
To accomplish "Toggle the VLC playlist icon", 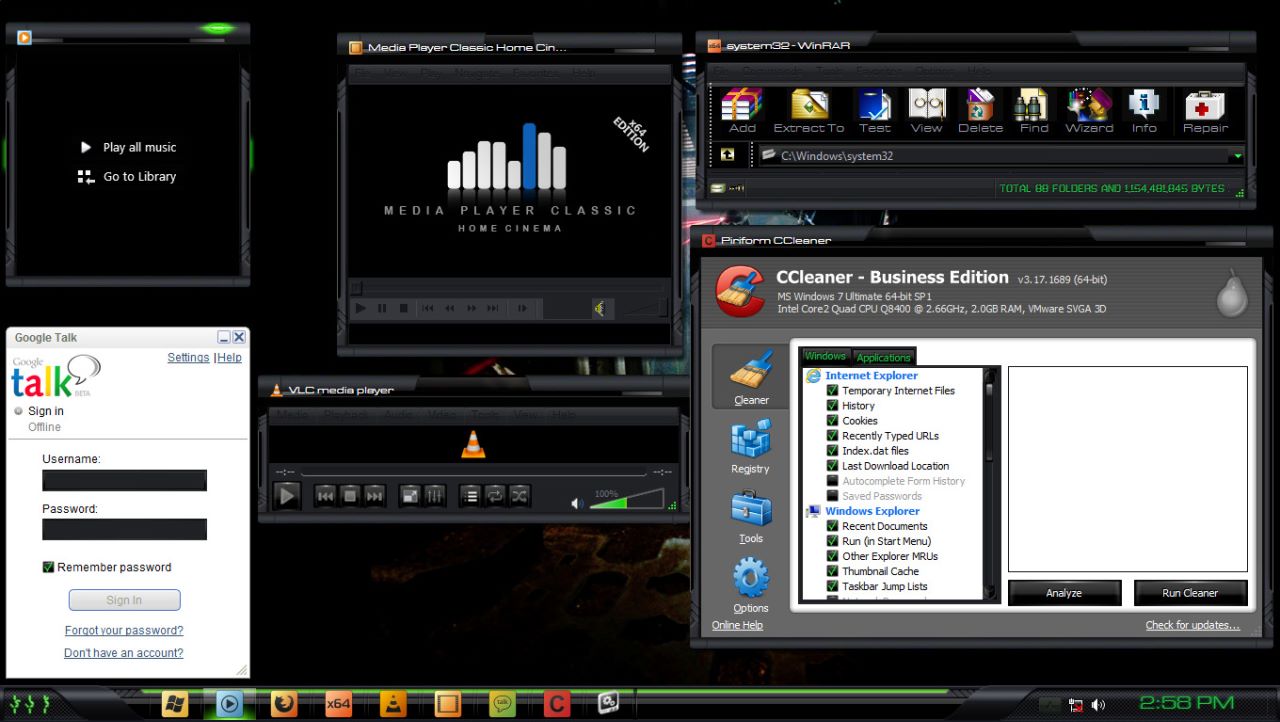I will coord(470,495).
